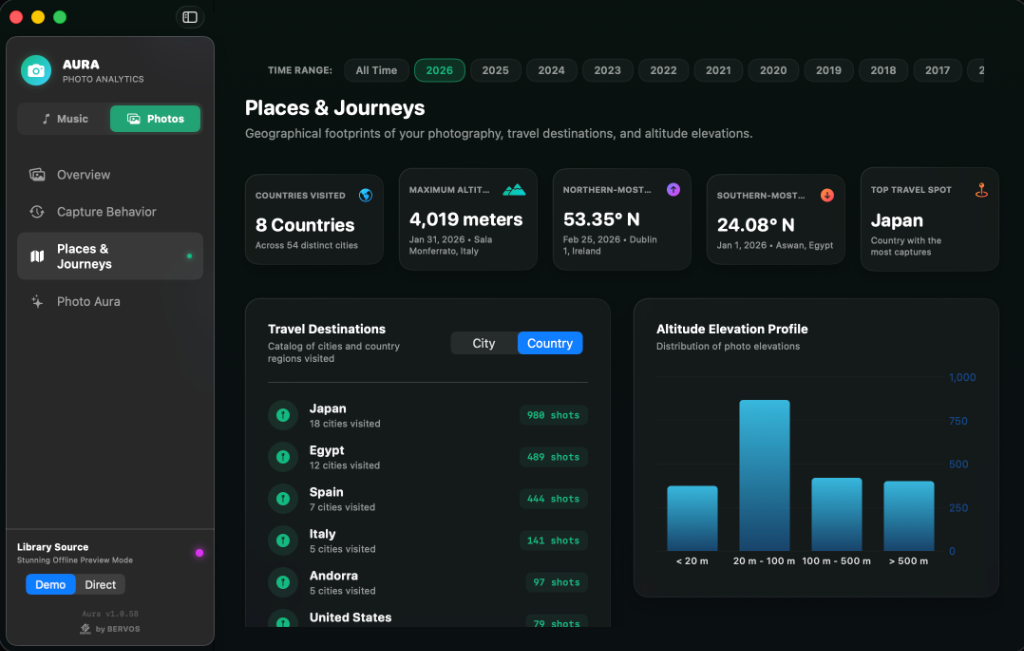Open the 53.35° N northern-most card
The width and height of the screenshot is (1024, 651).
tap(622, 219)
